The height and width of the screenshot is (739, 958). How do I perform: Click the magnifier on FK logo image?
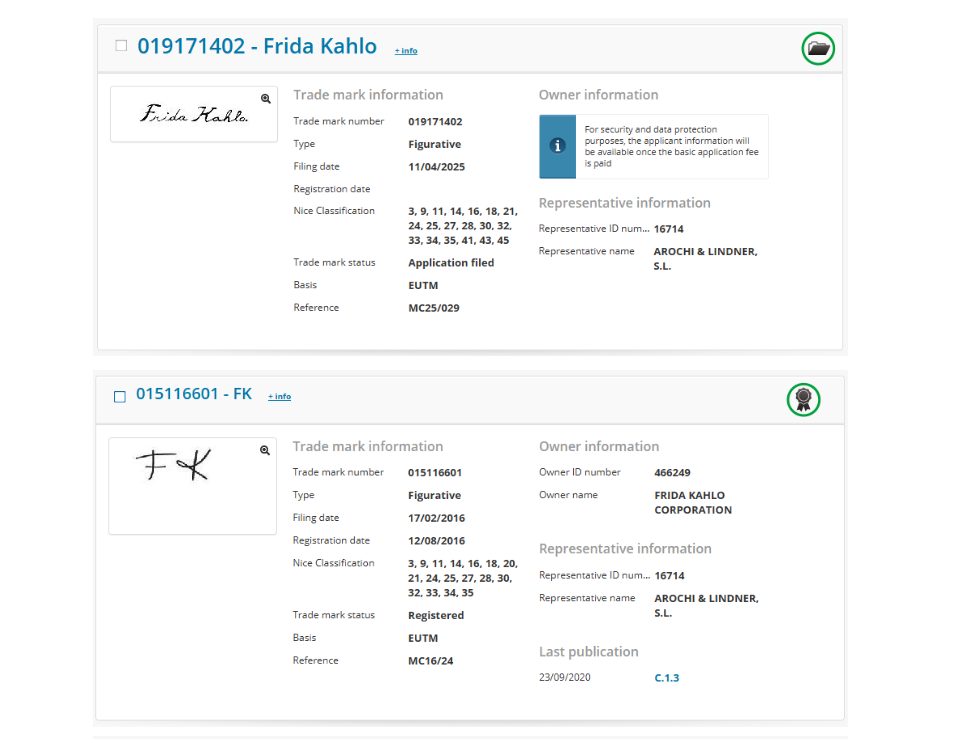click(265, 451)
